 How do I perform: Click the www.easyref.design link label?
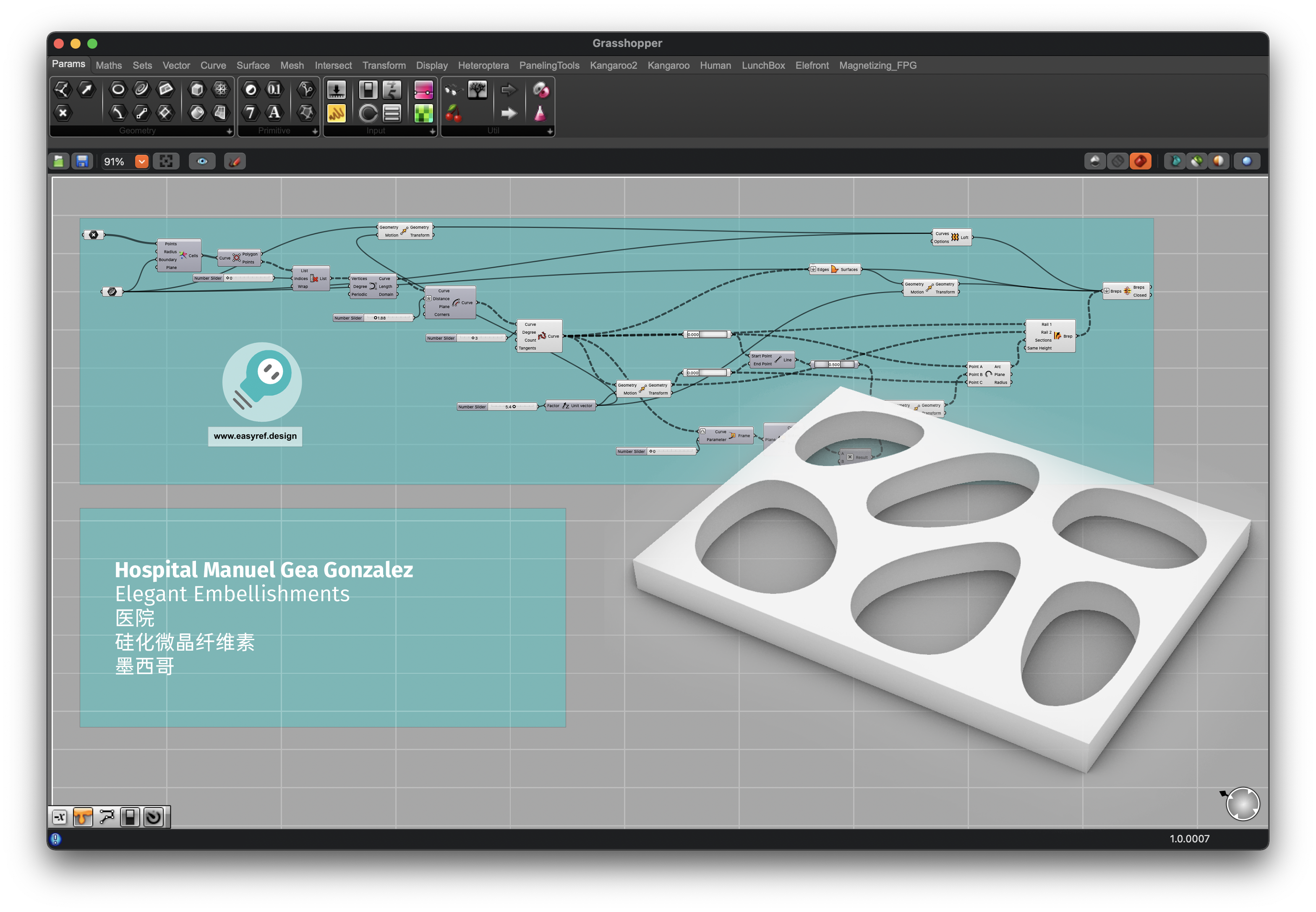point(255,436)
